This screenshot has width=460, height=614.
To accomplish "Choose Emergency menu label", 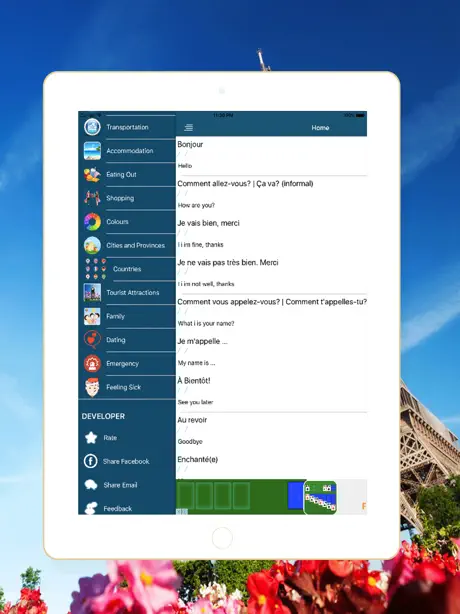I will click(123, 364).
